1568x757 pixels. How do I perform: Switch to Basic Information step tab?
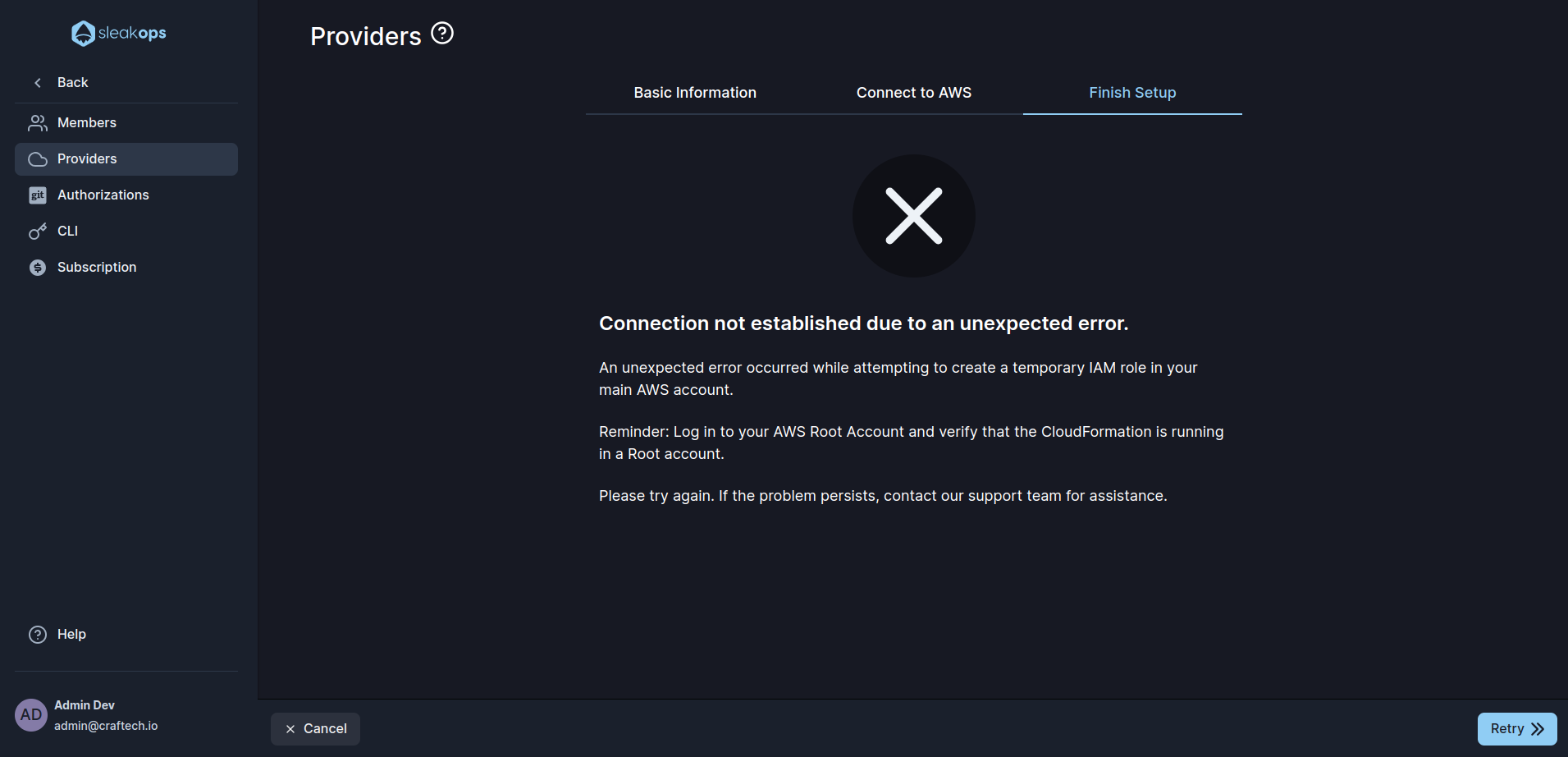coord(695,93)
